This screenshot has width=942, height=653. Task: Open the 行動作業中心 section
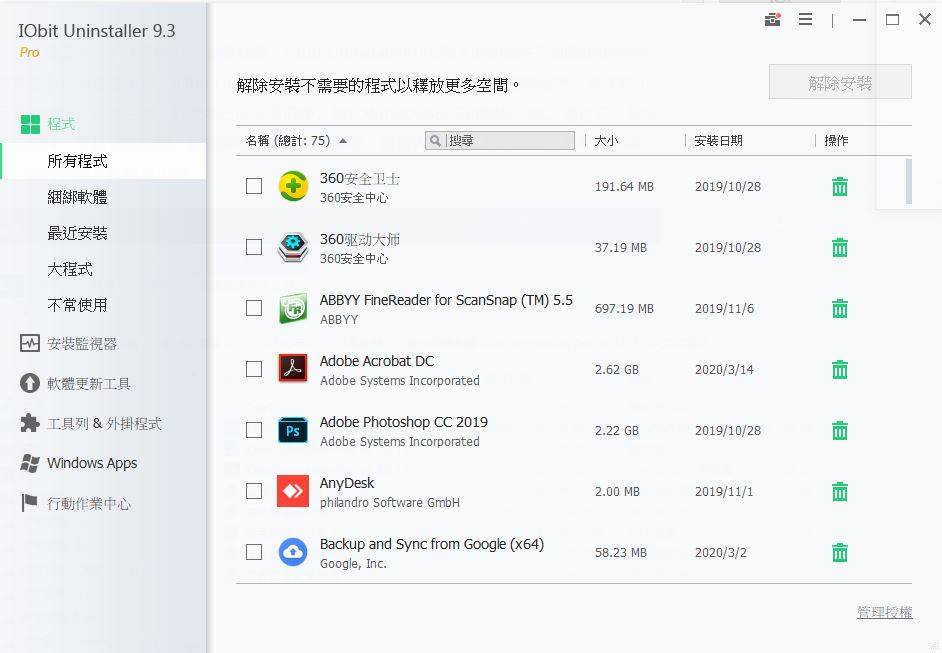click(89, 504)
